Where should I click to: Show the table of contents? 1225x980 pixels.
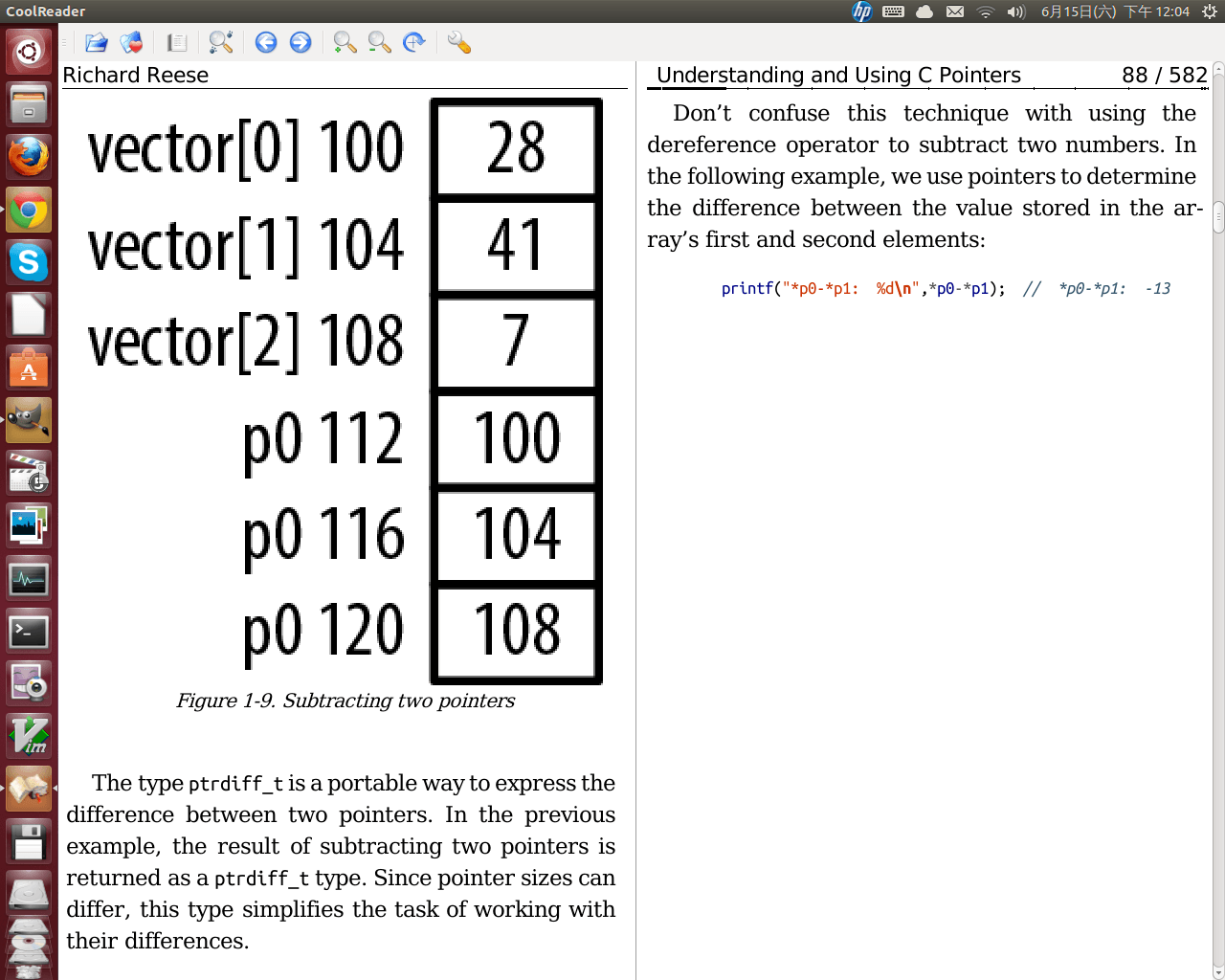(x=177, y=42)
